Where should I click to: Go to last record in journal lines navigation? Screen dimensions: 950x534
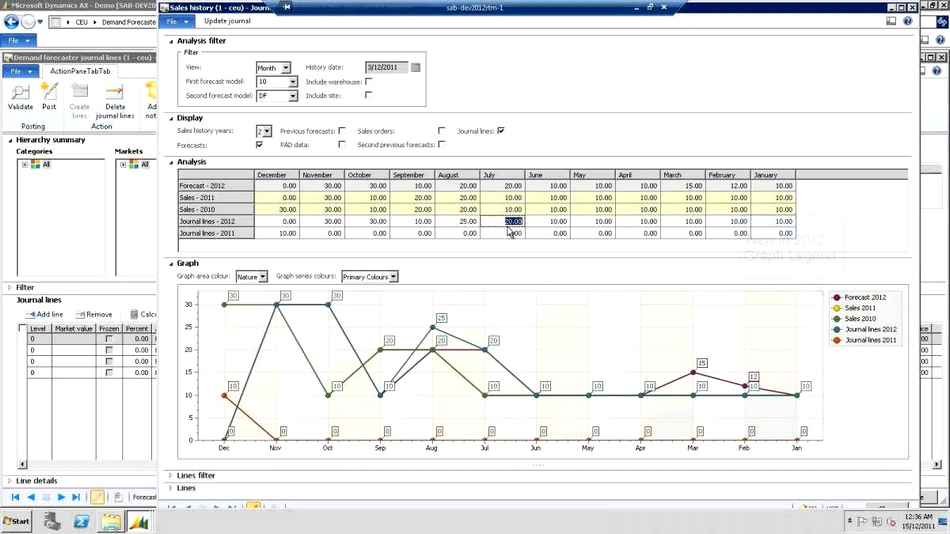point(76,497)
